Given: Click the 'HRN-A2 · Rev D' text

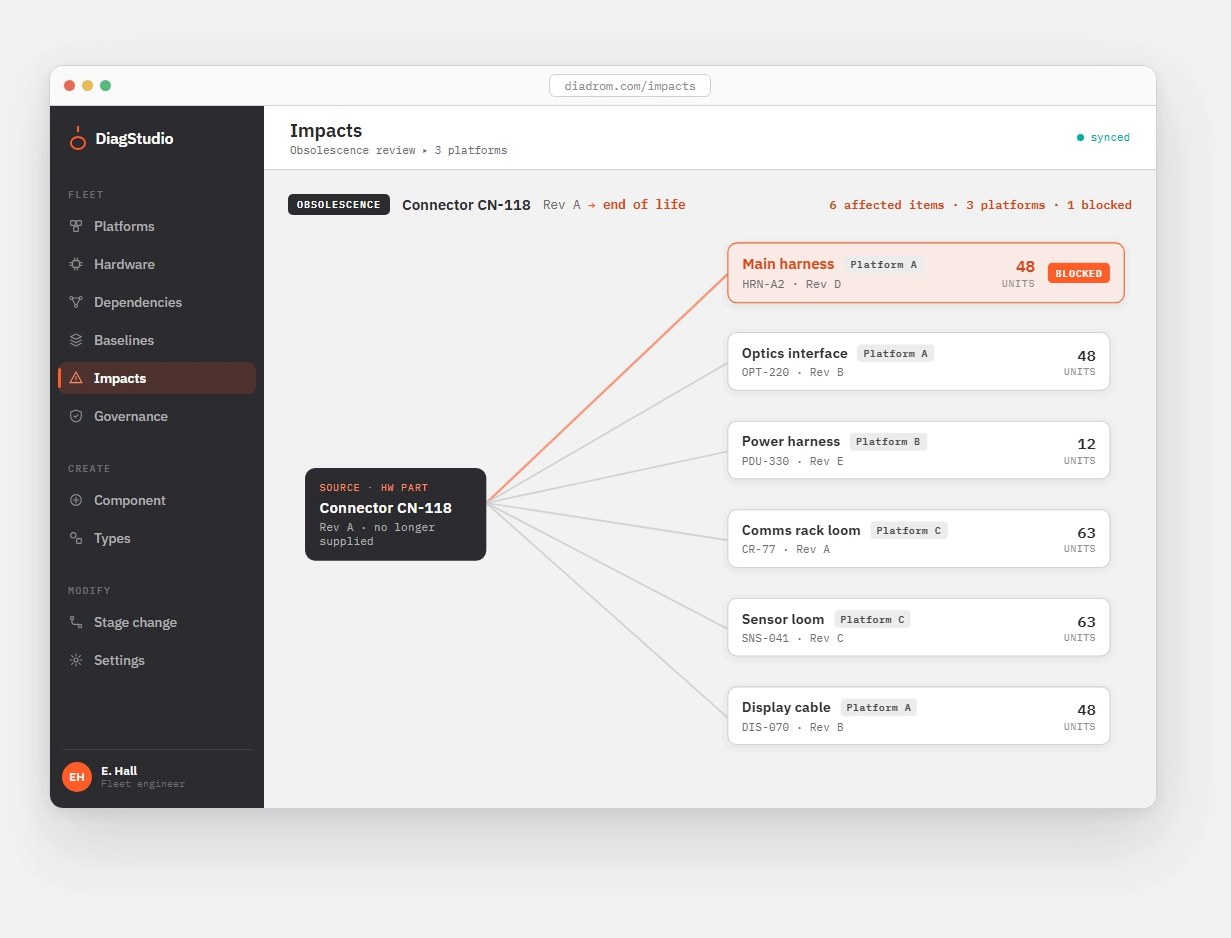Looking at the screenshot, I should coord(791,285).
